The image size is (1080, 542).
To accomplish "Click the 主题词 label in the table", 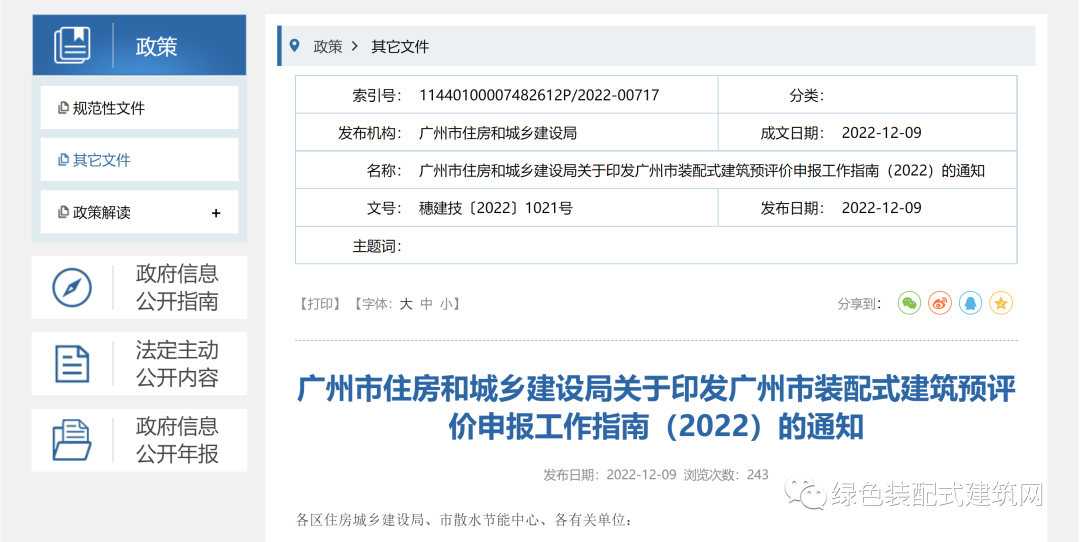I will pyautogui.click(x=377, y=246).
